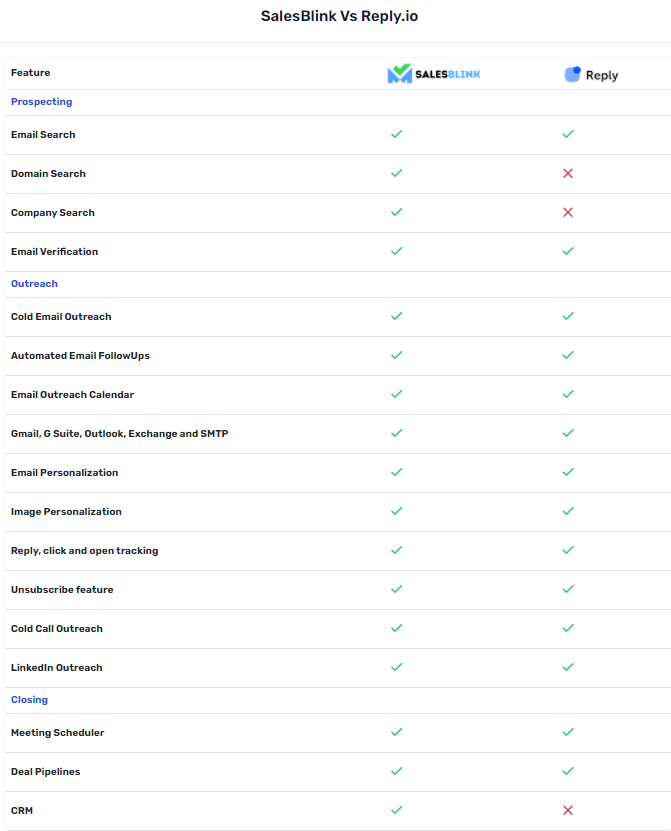Click the Automated Email FollowUps label
671x831 pixels.
80,356
